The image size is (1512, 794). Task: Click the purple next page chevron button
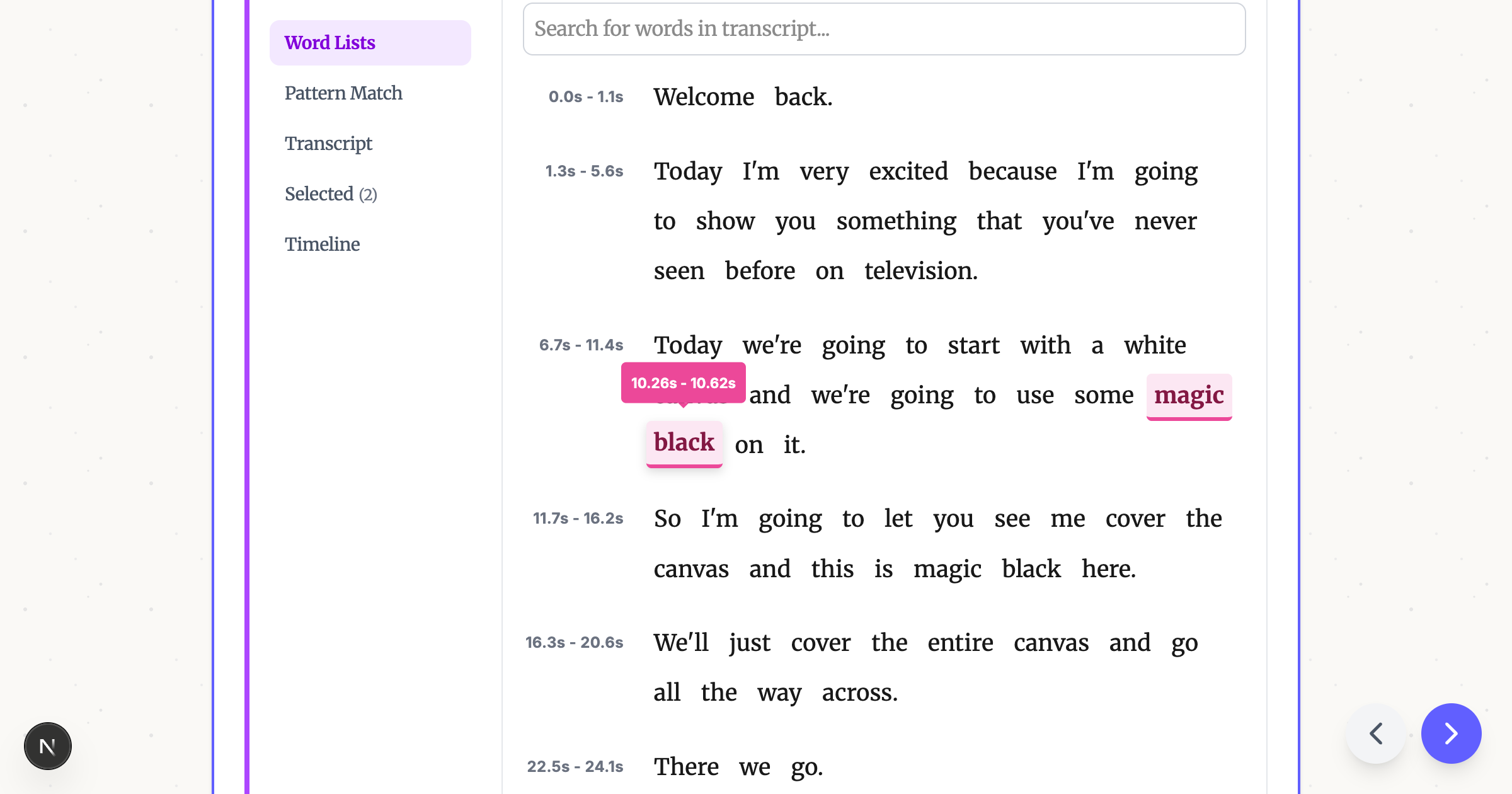tap(1452, 733)
